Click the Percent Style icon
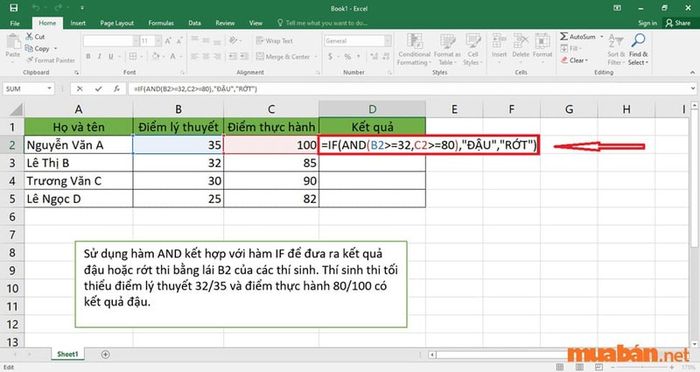This screenshot has width=700, height=372. coord(347,56)
